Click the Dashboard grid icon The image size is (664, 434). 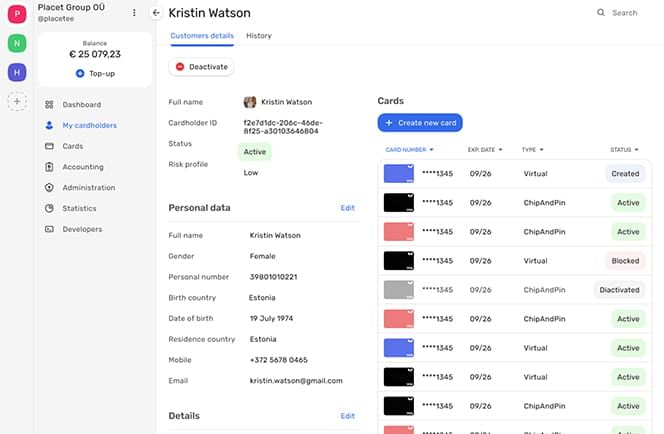[49, 105]
